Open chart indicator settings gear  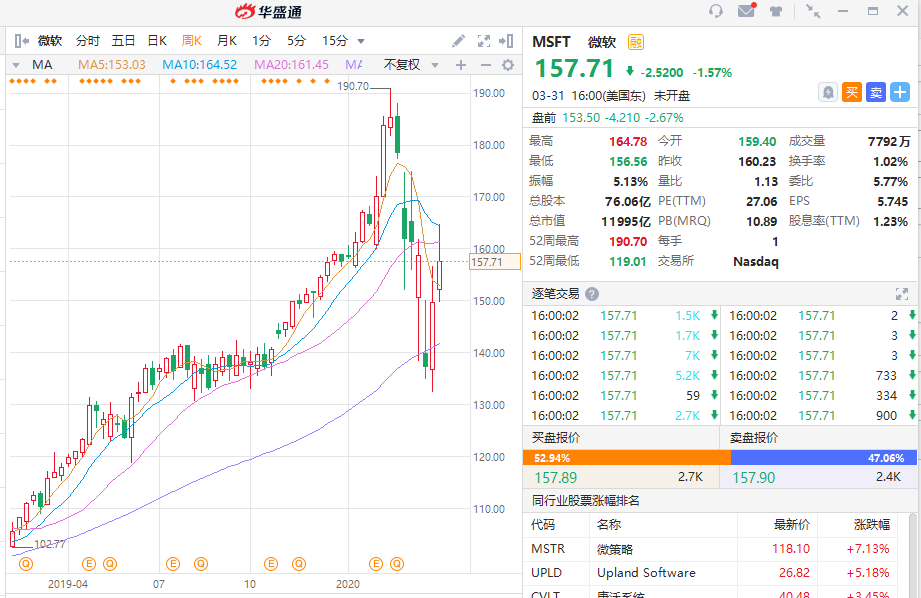pyautogui.click(x=508, y=65)
